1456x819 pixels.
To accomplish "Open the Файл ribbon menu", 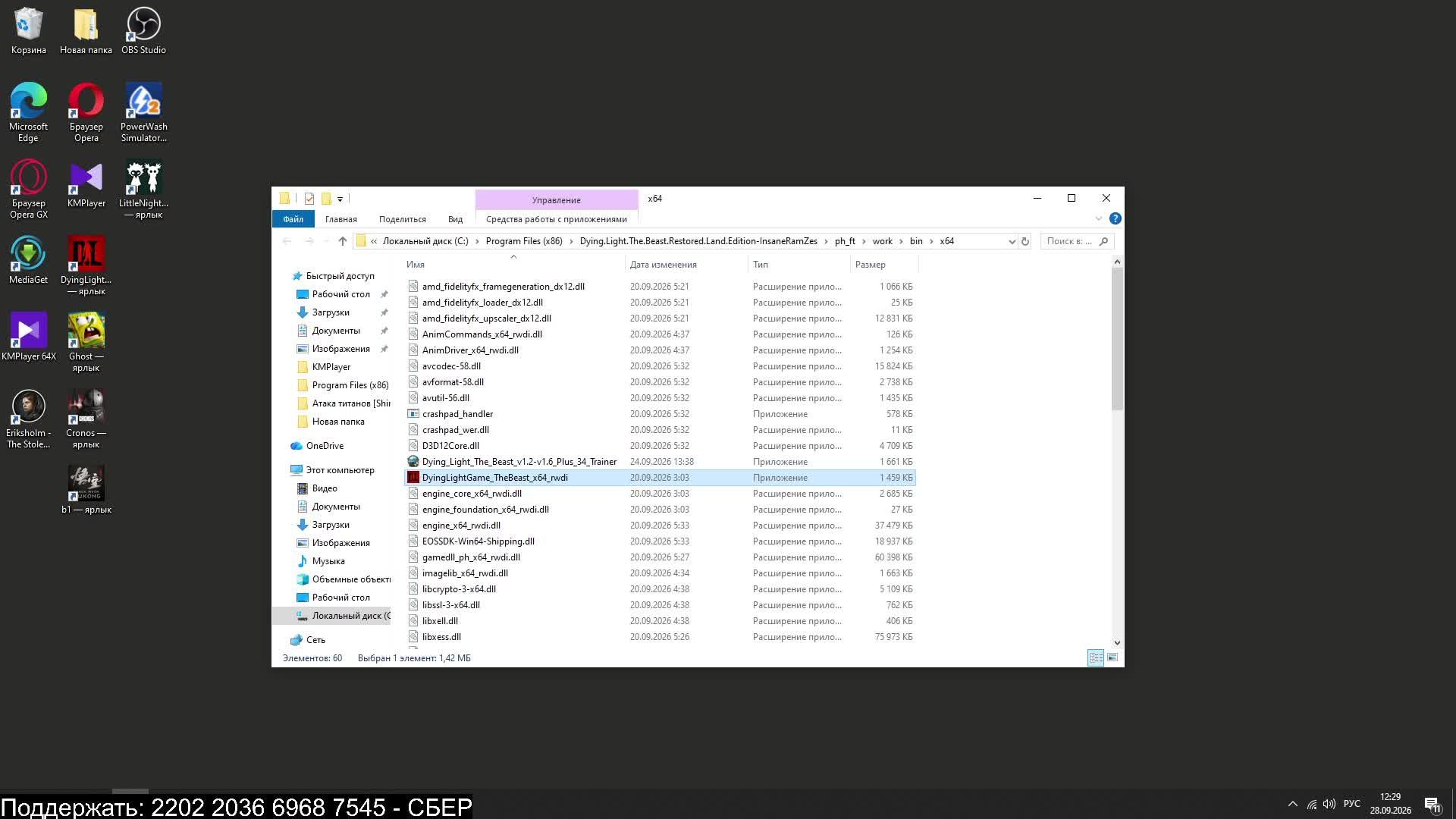I will [x=293, y=219].
